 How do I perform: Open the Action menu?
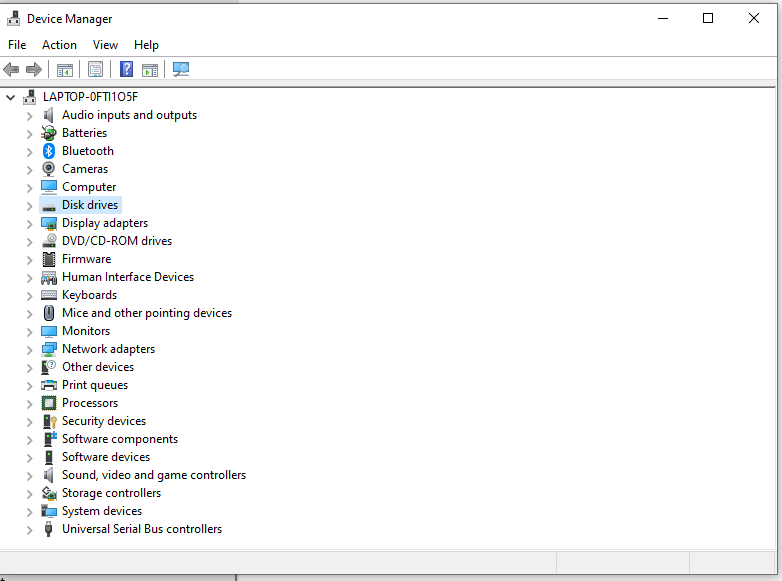[59, 45]
